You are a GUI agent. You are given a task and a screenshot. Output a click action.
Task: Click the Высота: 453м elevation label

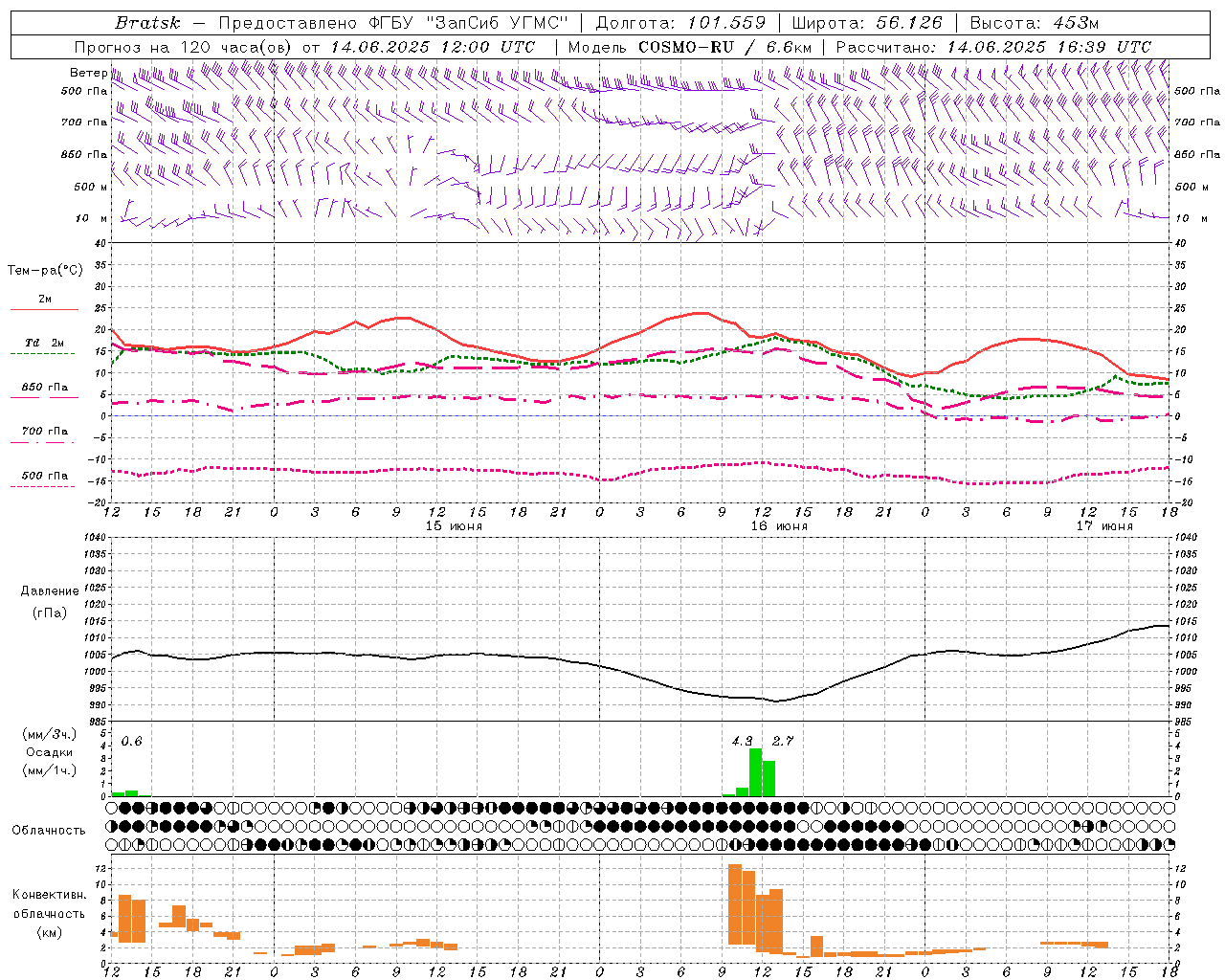(x=1035, y=23)
